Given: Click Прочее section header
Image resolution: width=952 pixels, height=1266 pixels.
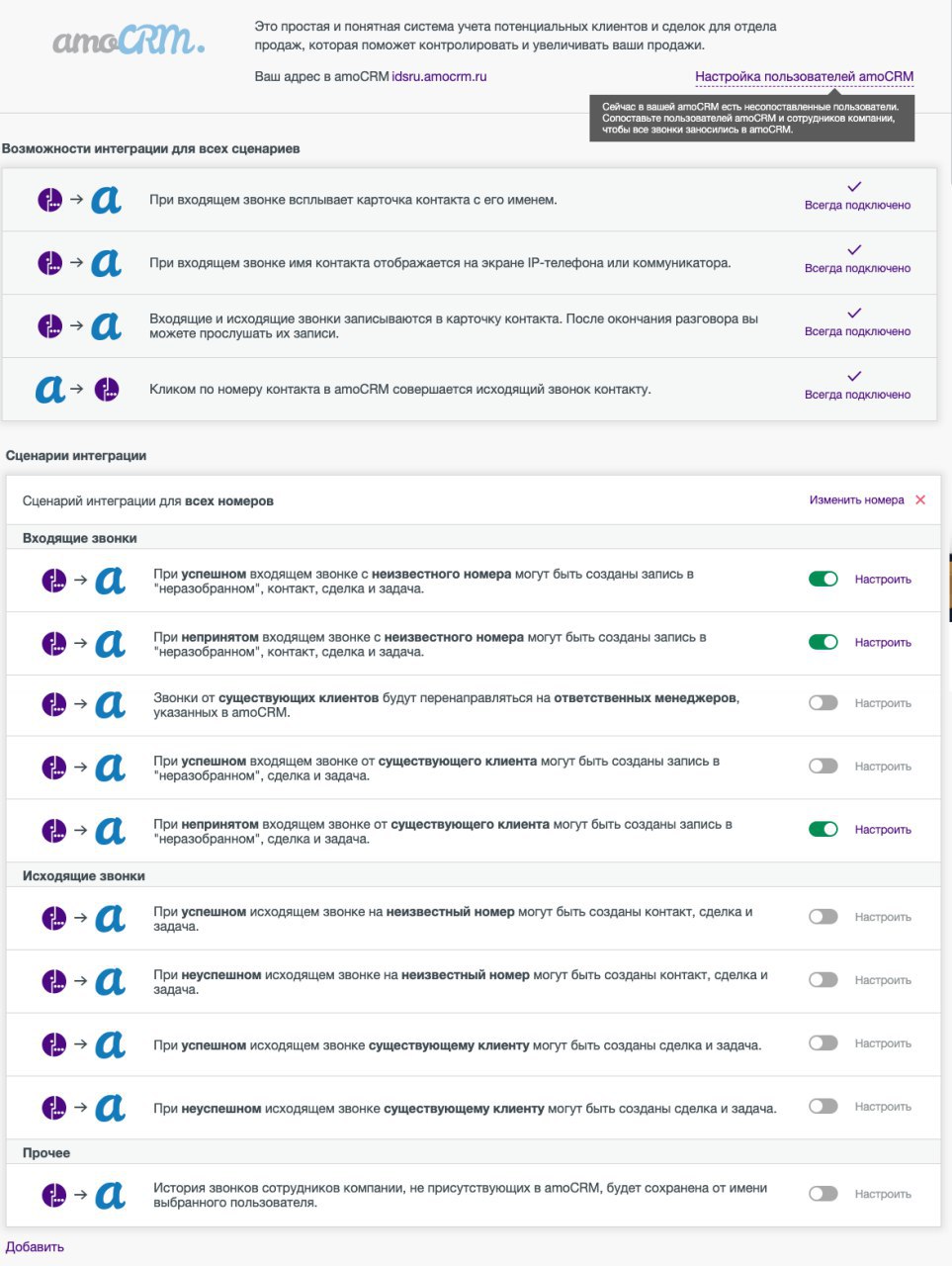Looking at the screenshot, I should tap(46, 1152).
